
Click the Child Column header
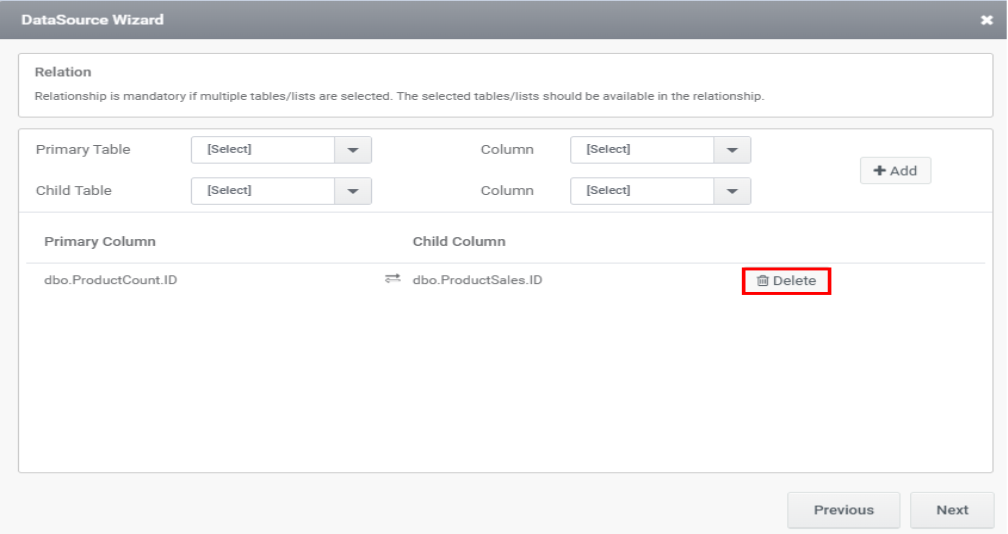click(x=459, y=242)
